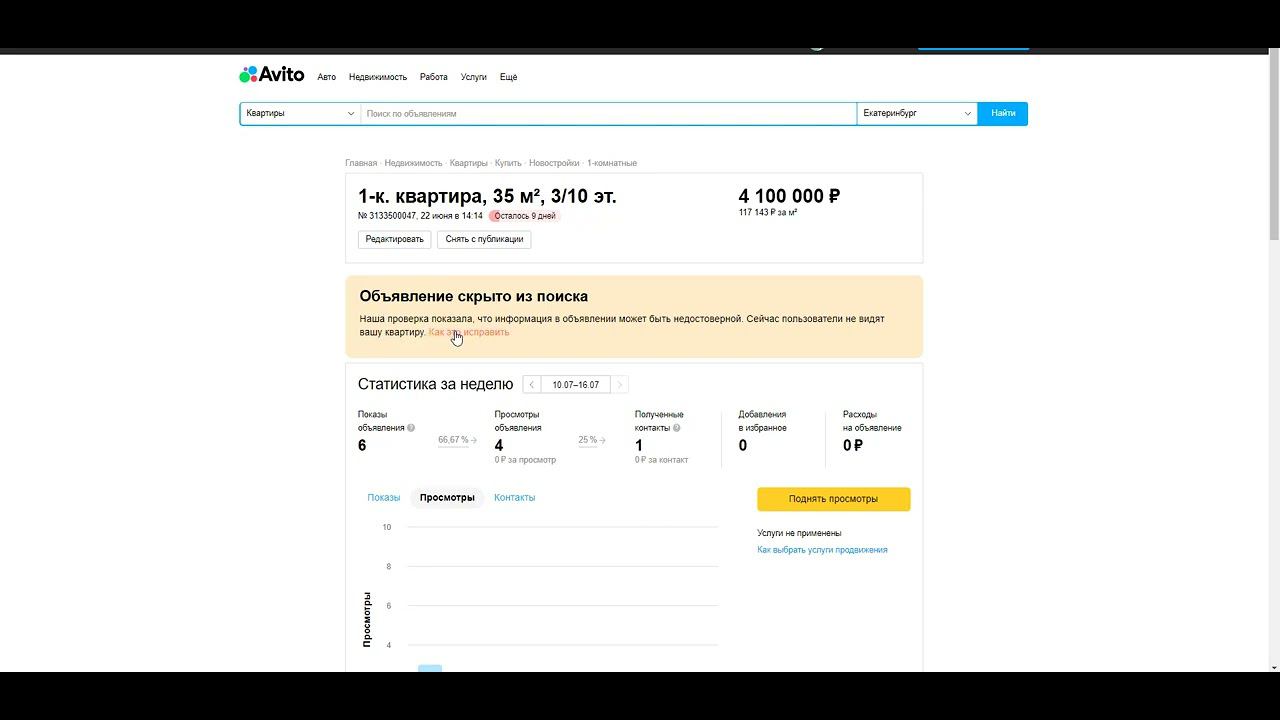Screen dimensions: 1280x720
Task: Open Как выбрать услуги продвижения link
Action: point(822,550)
